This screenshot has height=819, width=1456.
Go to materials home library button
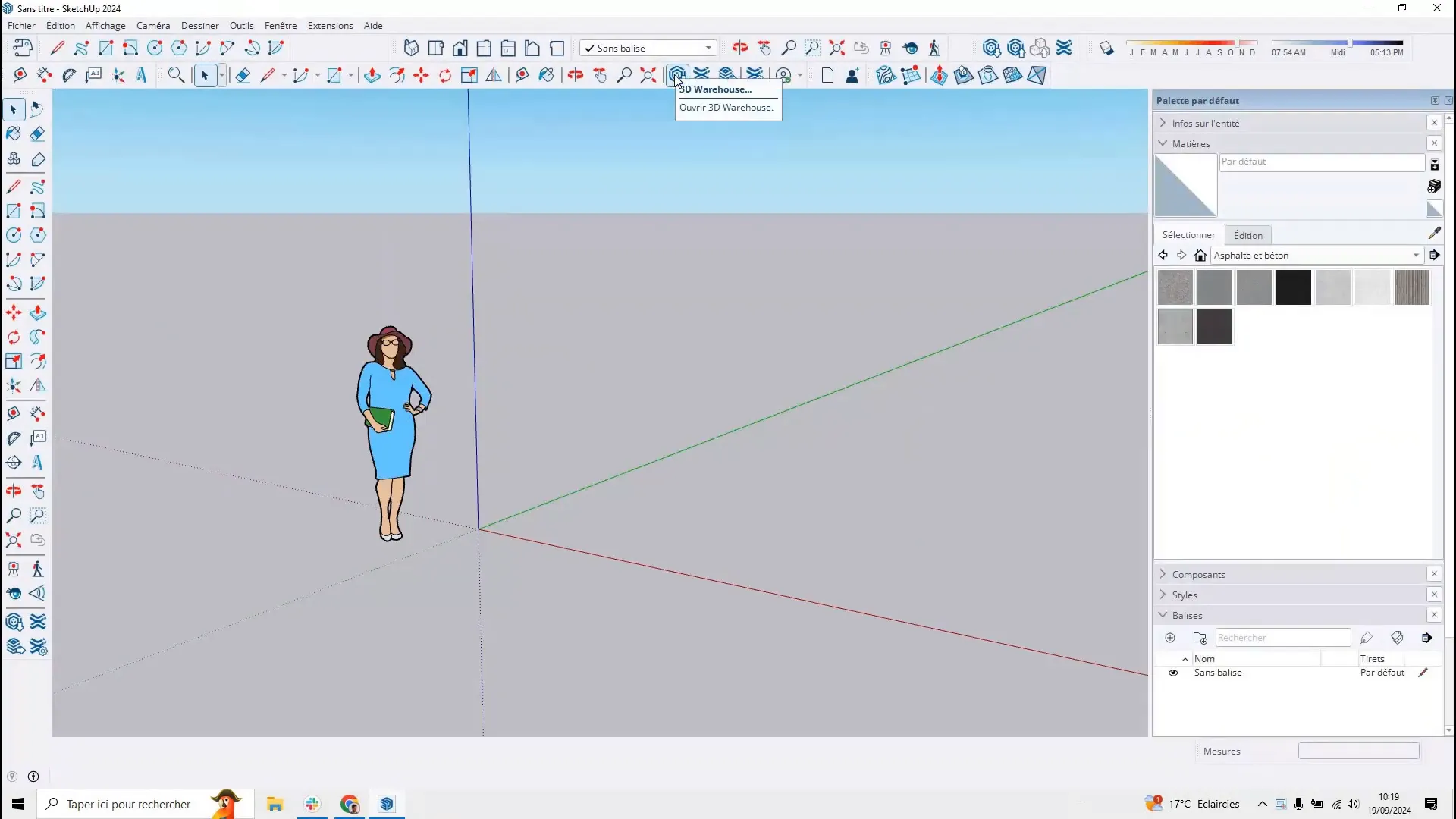click(1200, 256)
